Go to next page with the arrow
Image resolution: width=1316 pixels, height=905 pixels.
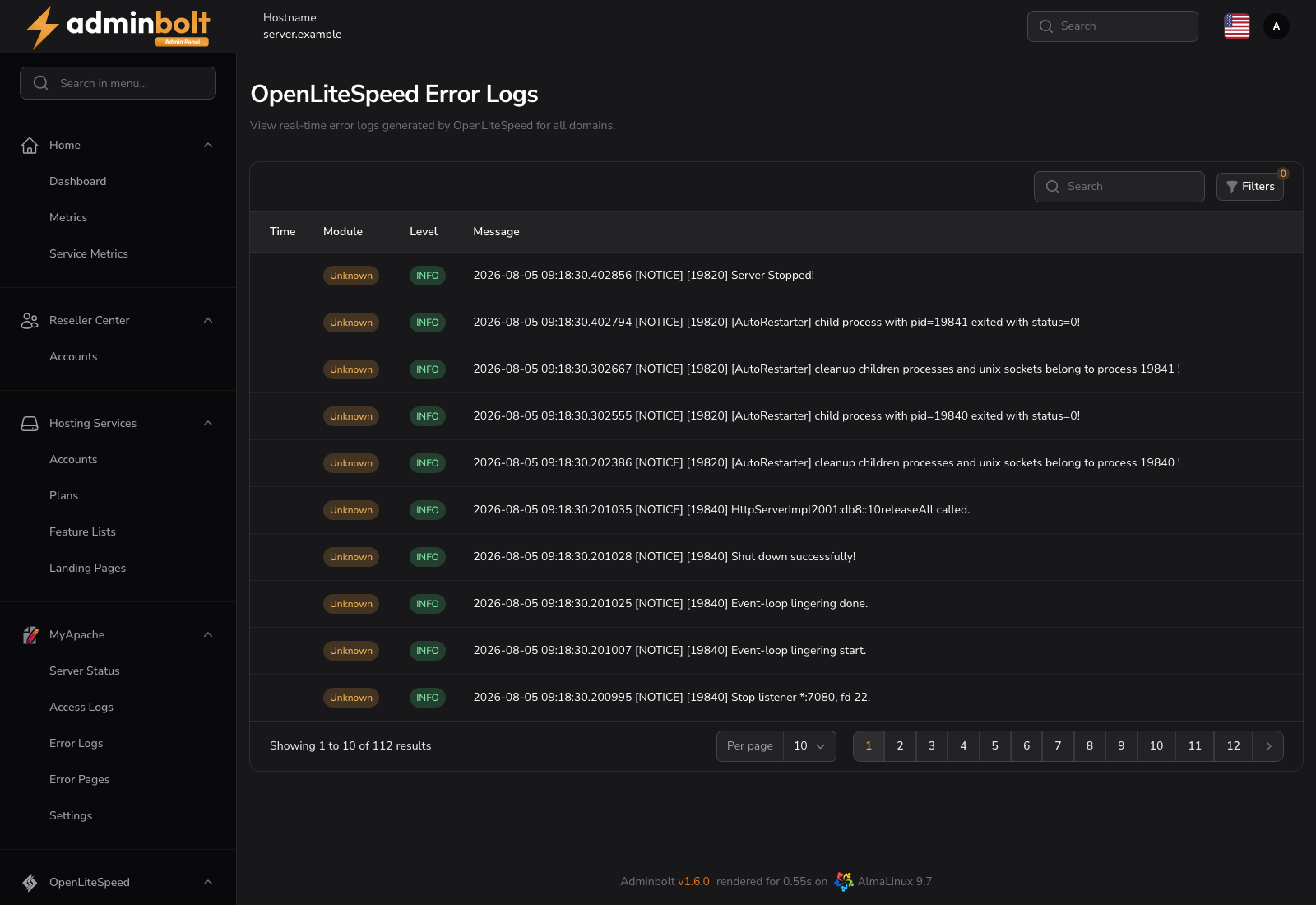[x=1268, y=746]
